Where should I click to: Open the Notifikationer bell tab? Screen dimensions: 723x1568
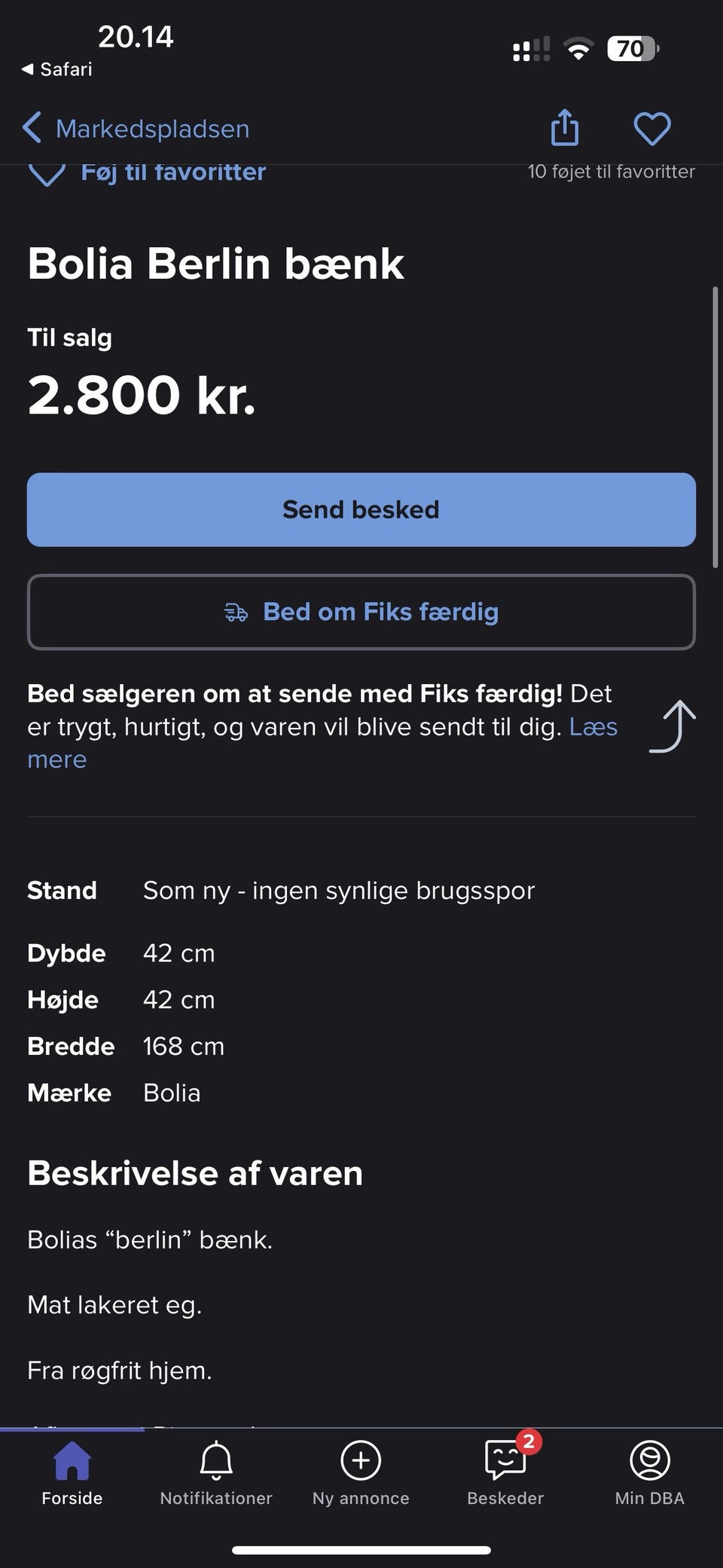click(216, 1463)
